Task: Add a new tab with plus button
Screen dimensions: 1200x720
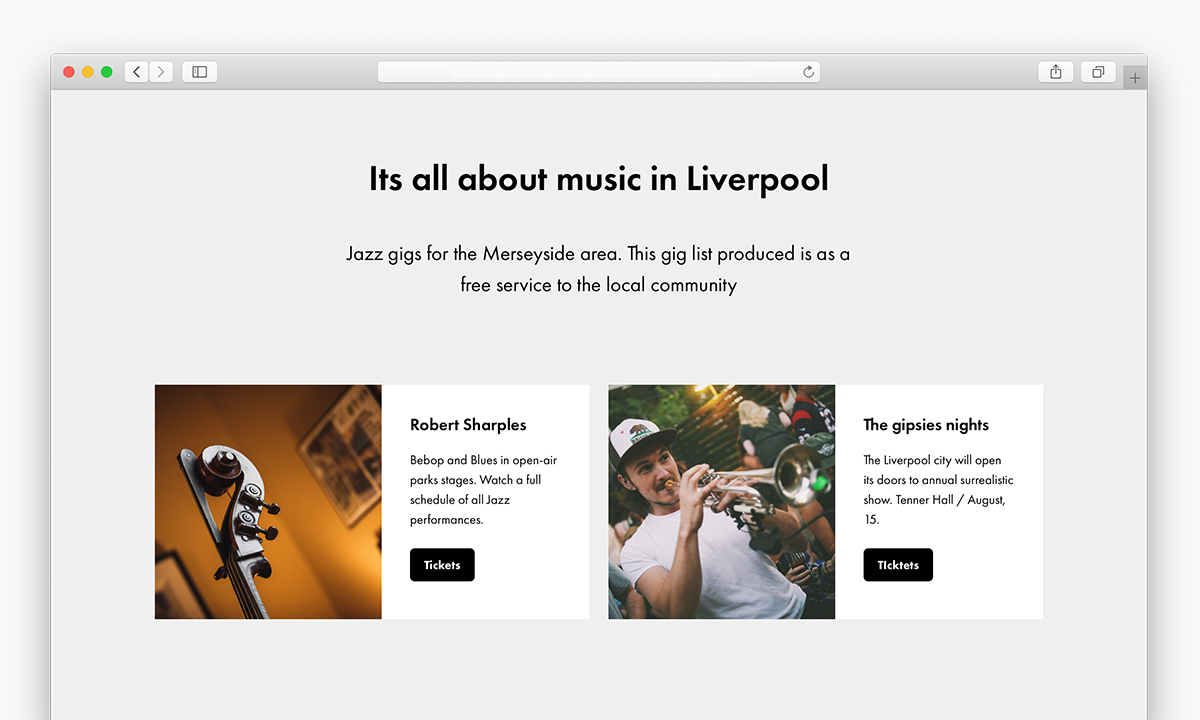Action: [1135, 78]
